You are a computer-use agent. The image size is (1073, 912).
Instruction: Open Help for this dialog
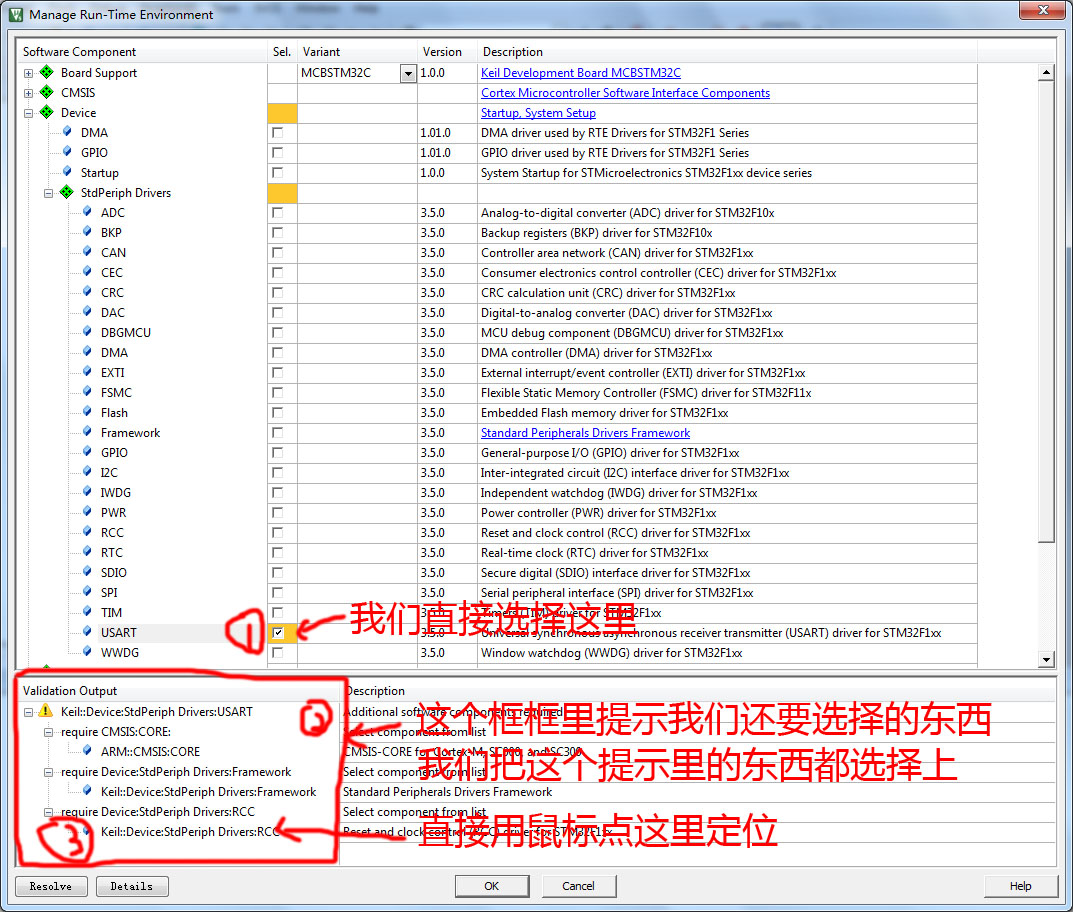(1020, 886)
